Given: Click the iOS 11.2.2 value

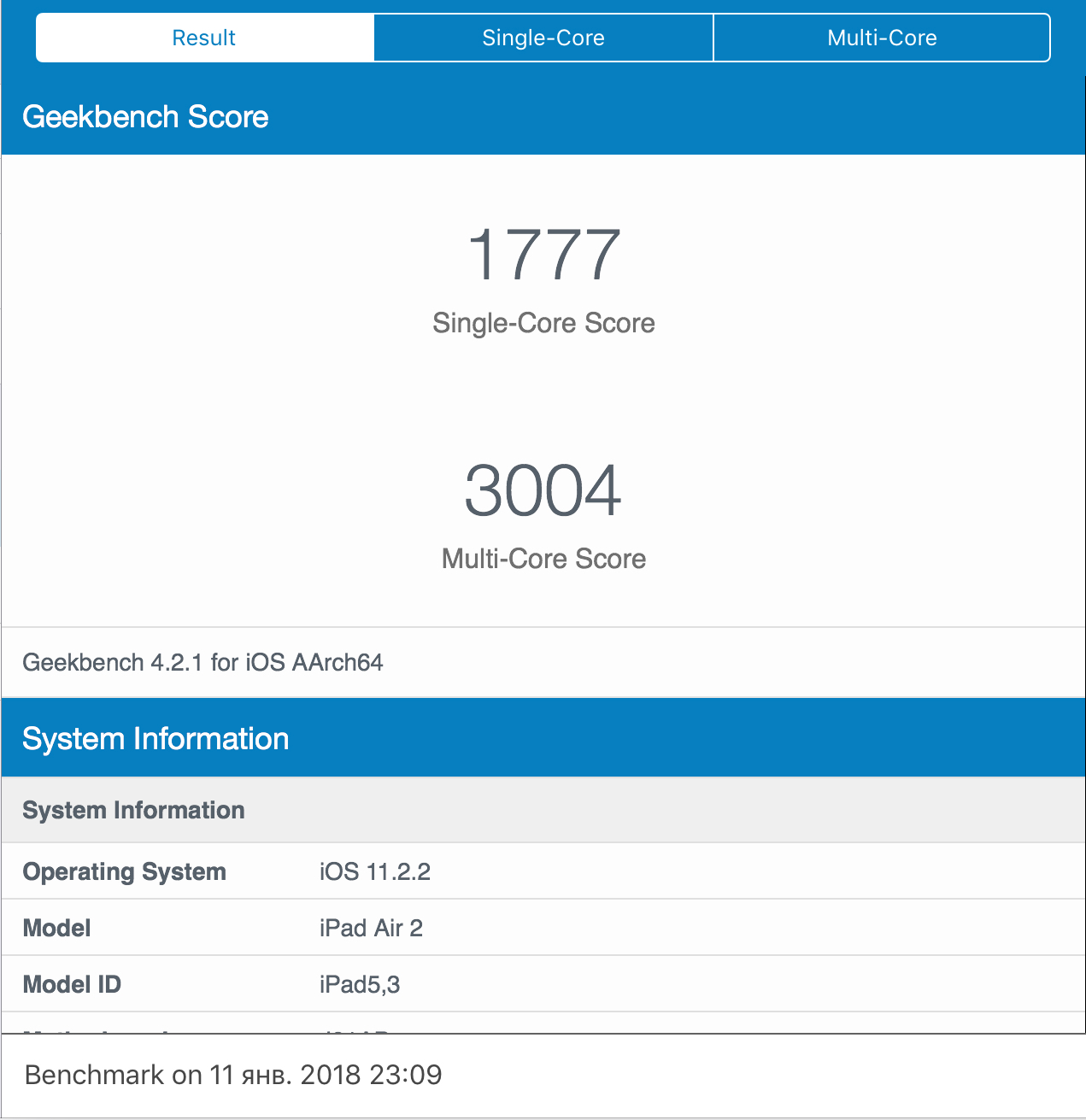Looking at the screenshot, I should point(375,871).
